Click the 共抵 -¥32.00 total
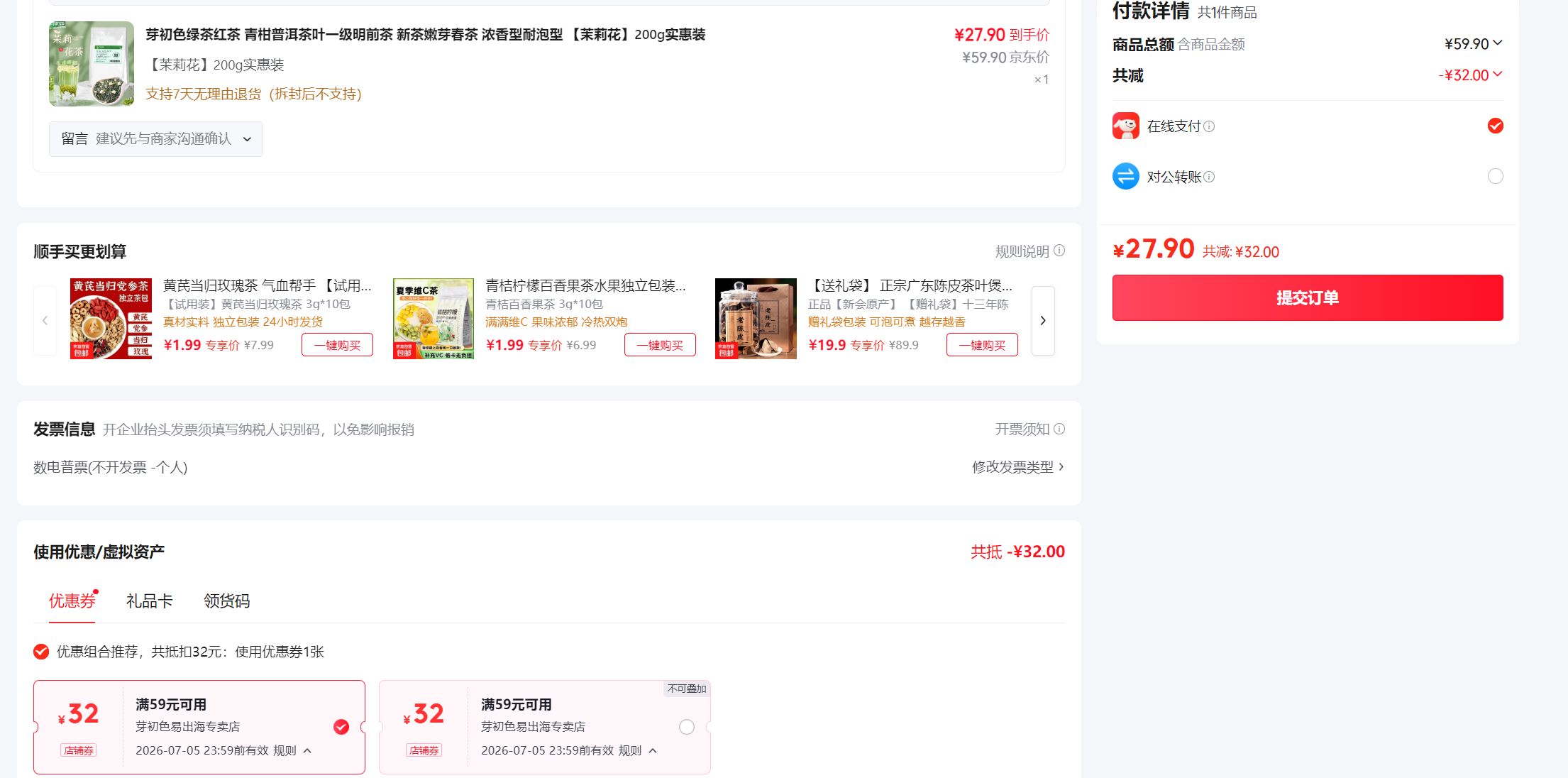 [x=1018, y=552]
